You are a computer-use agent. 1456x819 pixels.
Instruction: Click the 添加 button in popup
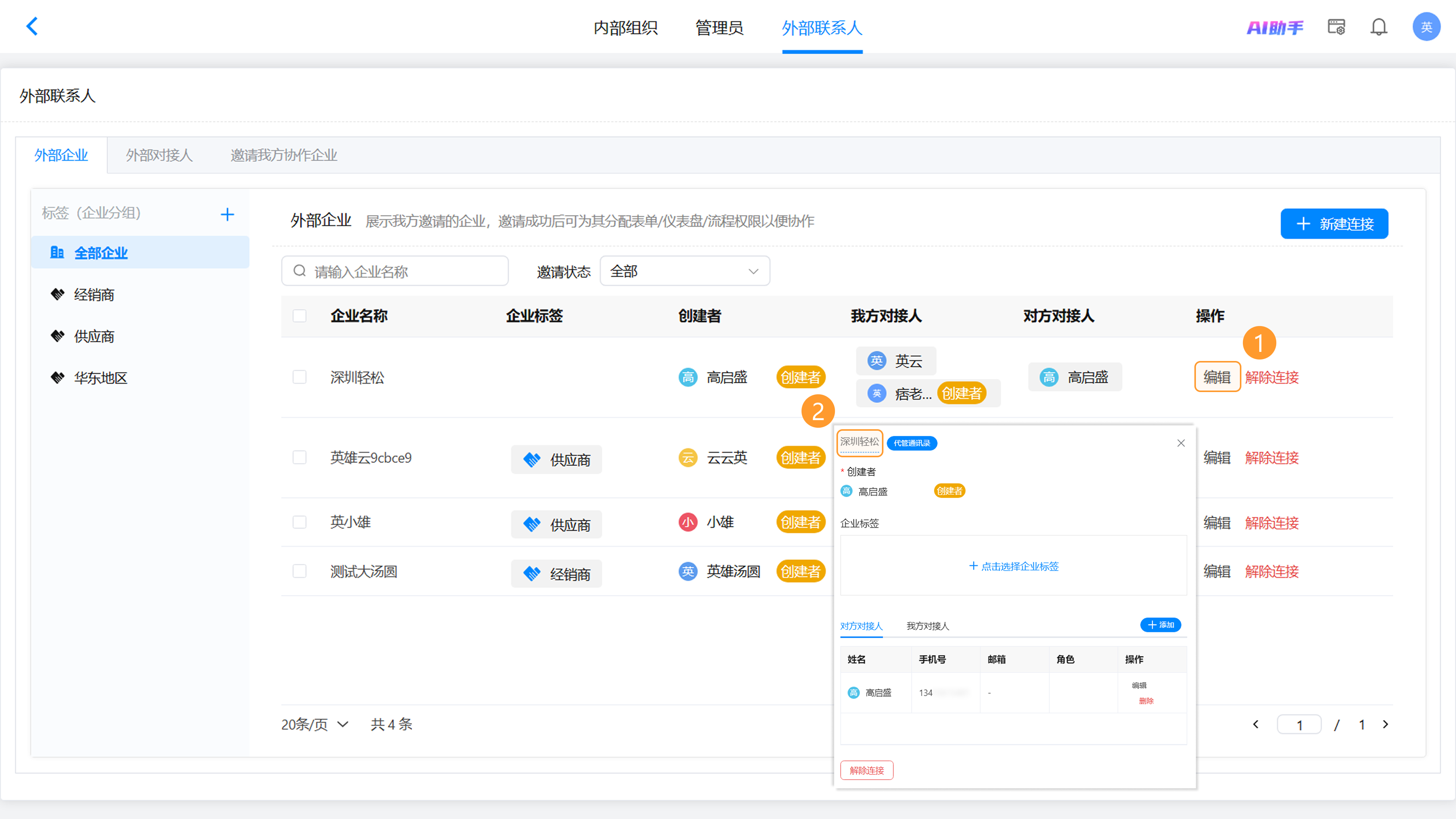coord(1160,624)
